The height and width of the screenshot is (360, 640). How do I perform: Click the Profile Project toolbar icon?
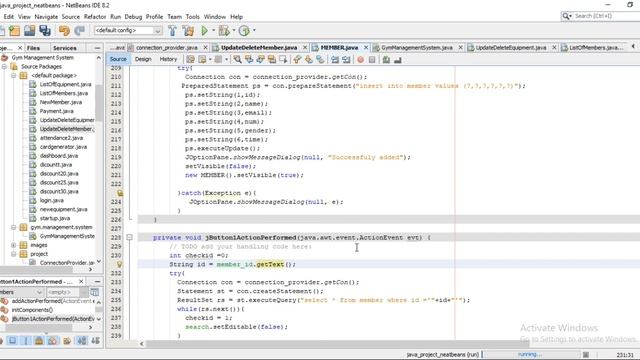tap(244, 31)
